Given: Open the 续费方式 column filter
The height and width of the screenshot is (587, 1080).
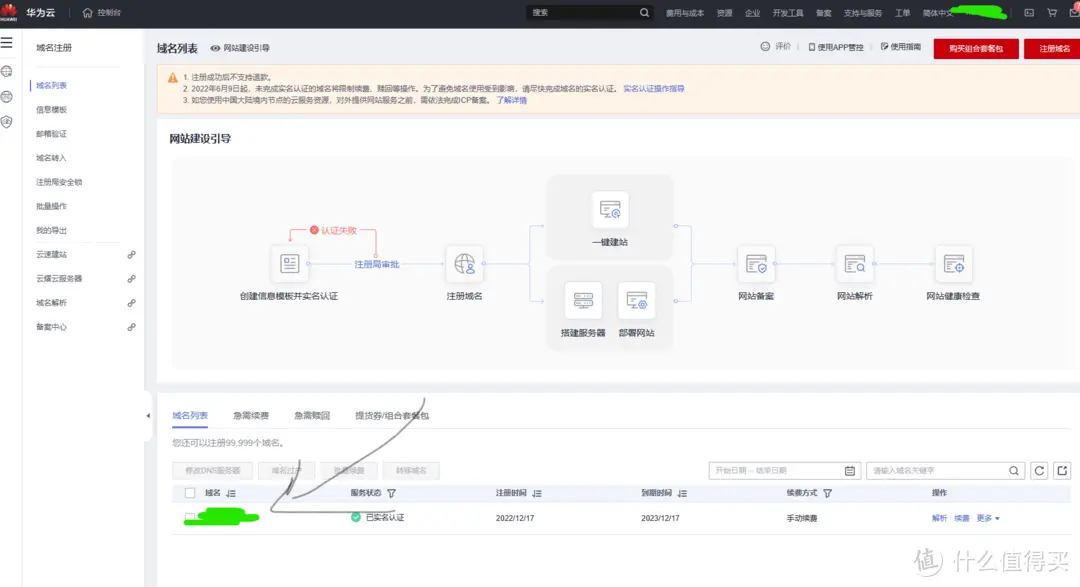Looking at the screenshot, I should [827, 493].
